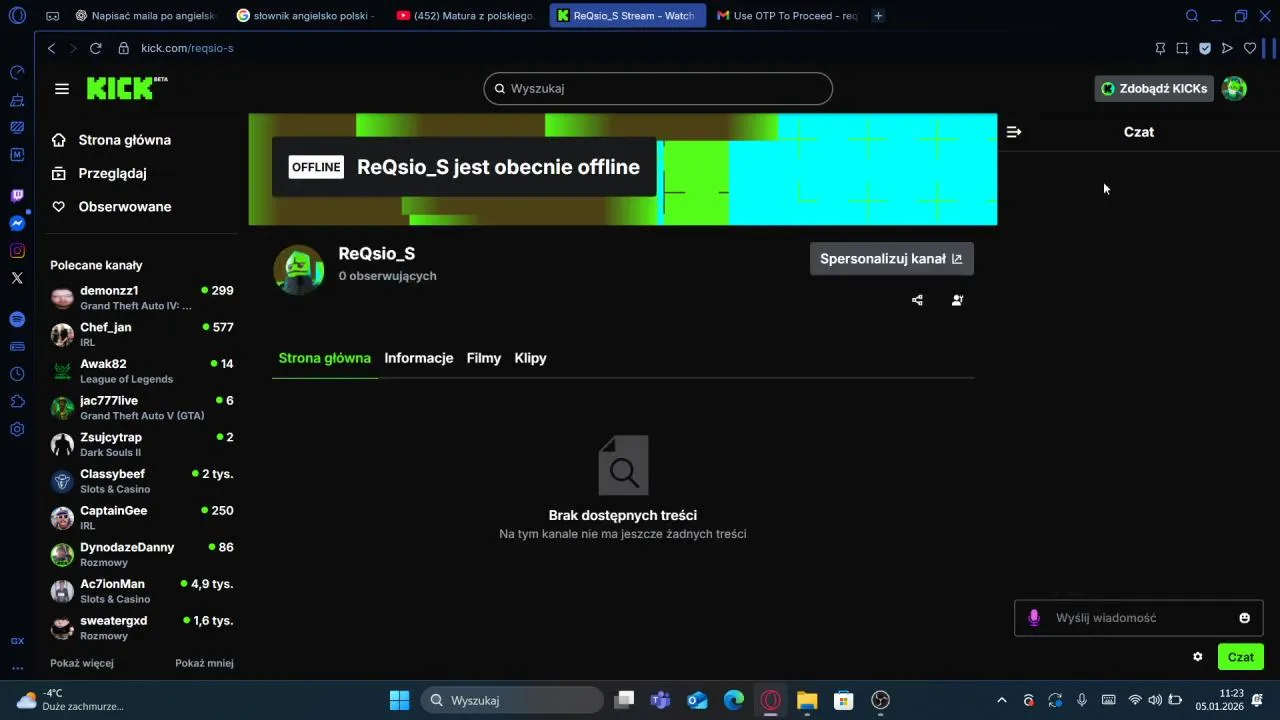
Task: Take a snapshot with the toolbar icon
Action: pos(1182,48)
